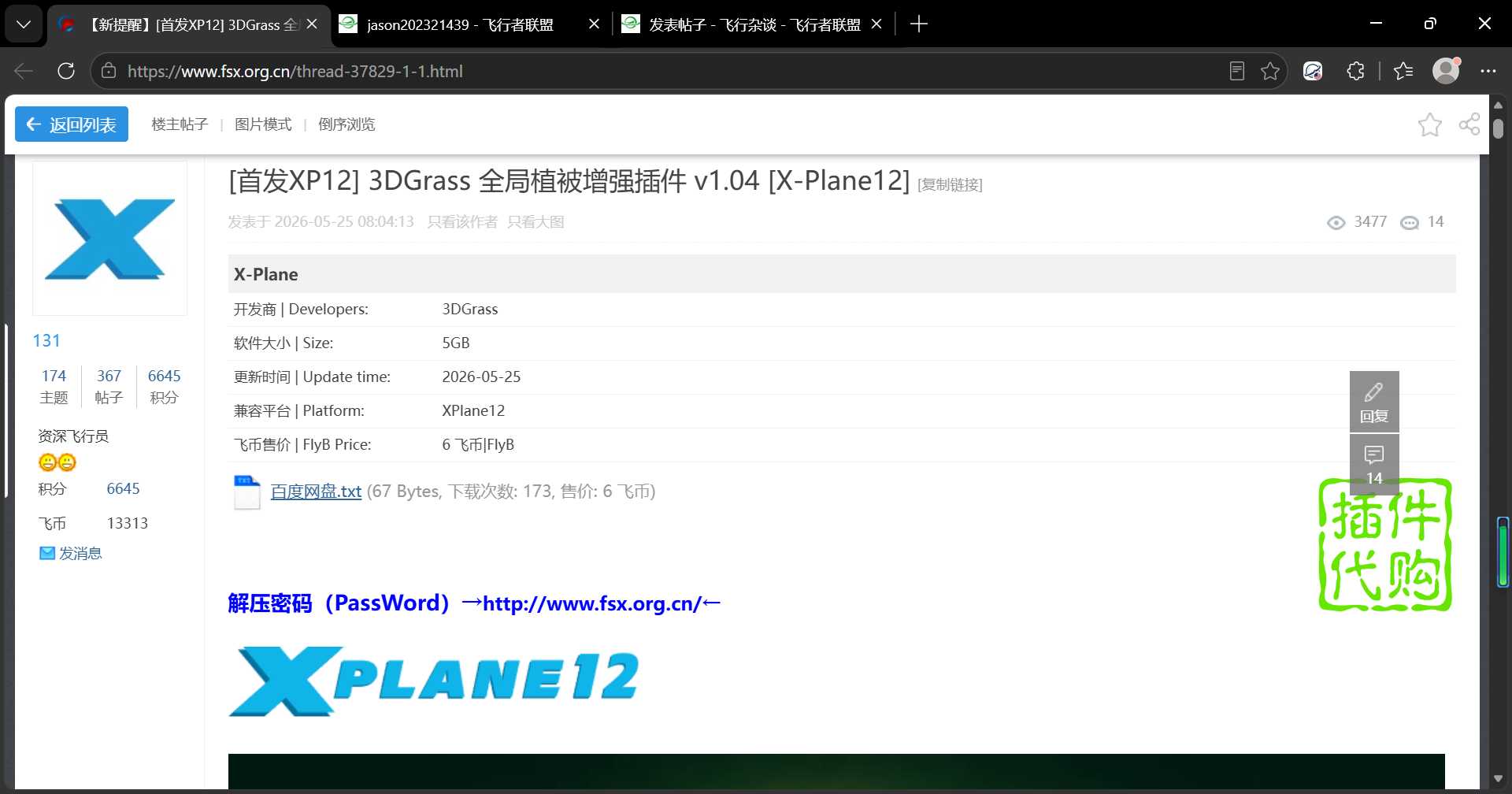Download the 百度网盘.txt attachment
Screen dimensions: 1512x794
point(316,492)
